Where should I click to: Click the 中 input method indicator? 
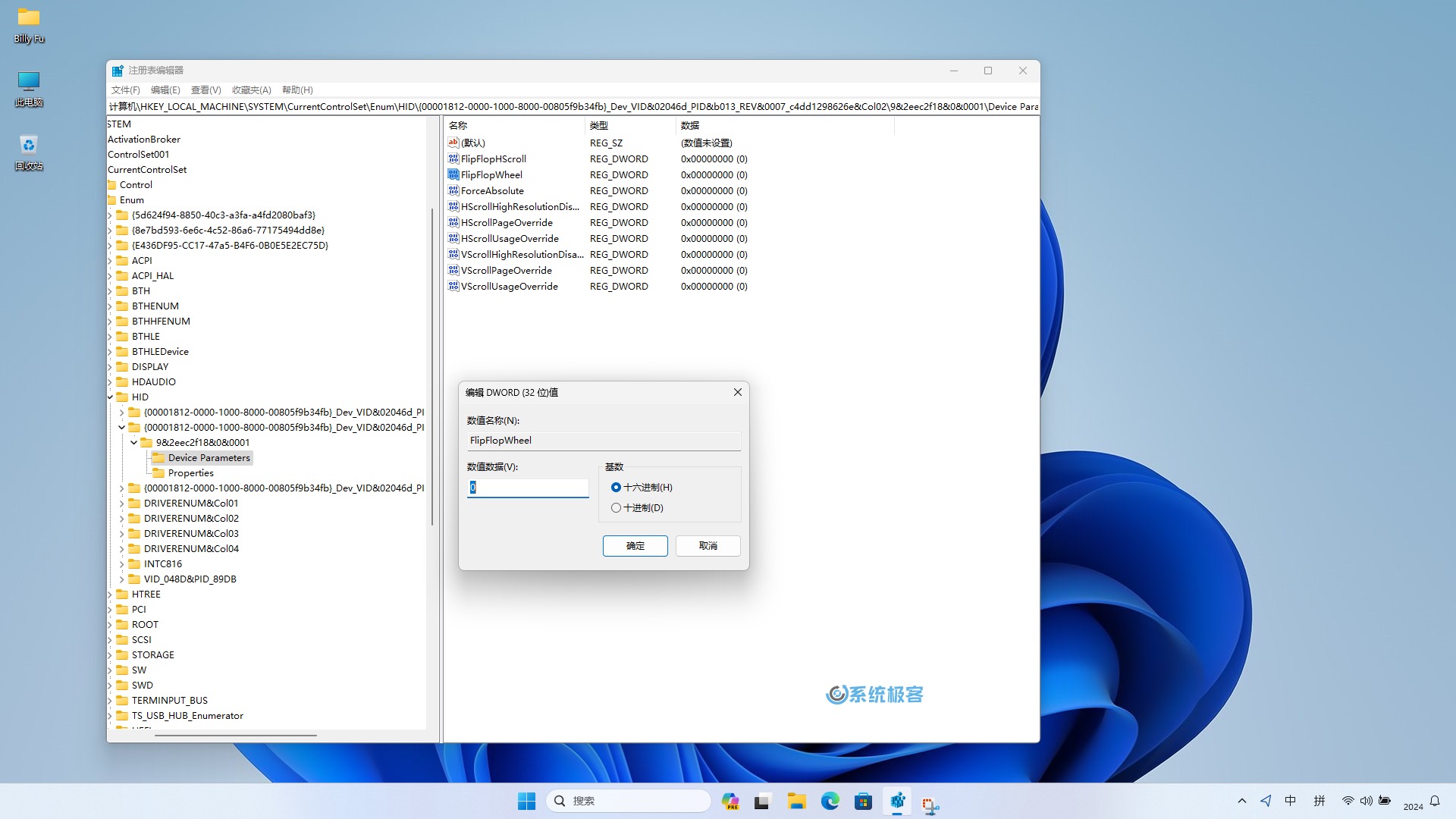[1291, 801]
